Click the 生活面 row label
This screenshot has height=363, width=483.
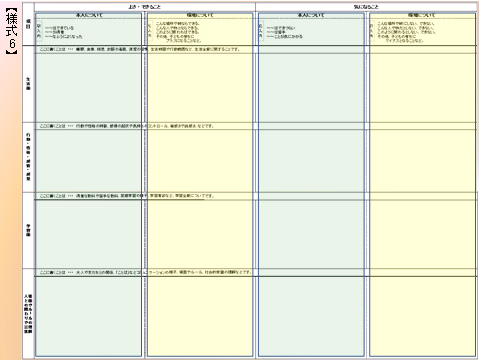click(28, 84)
